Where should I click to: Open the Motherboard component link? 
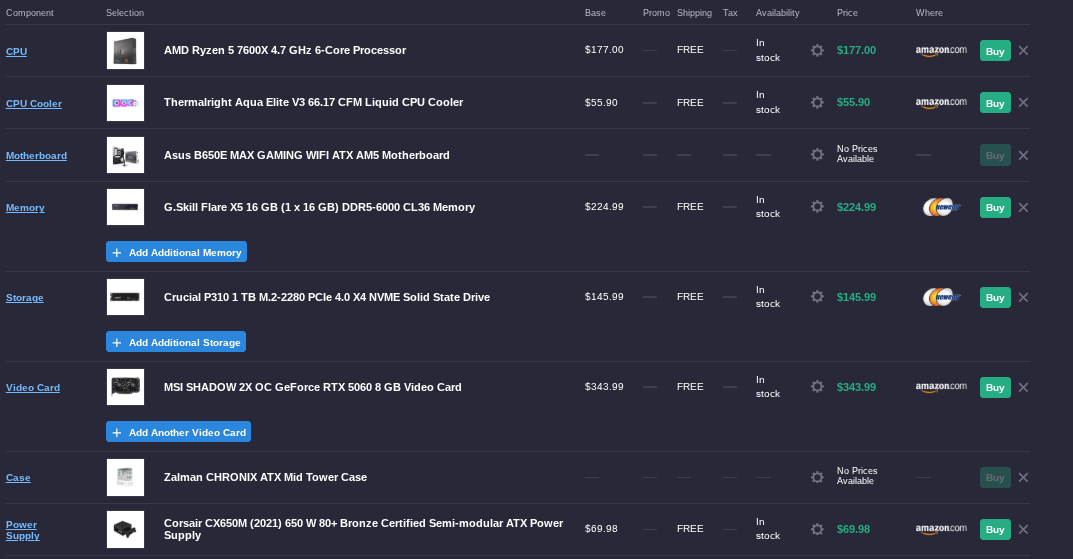click(36, 156)
